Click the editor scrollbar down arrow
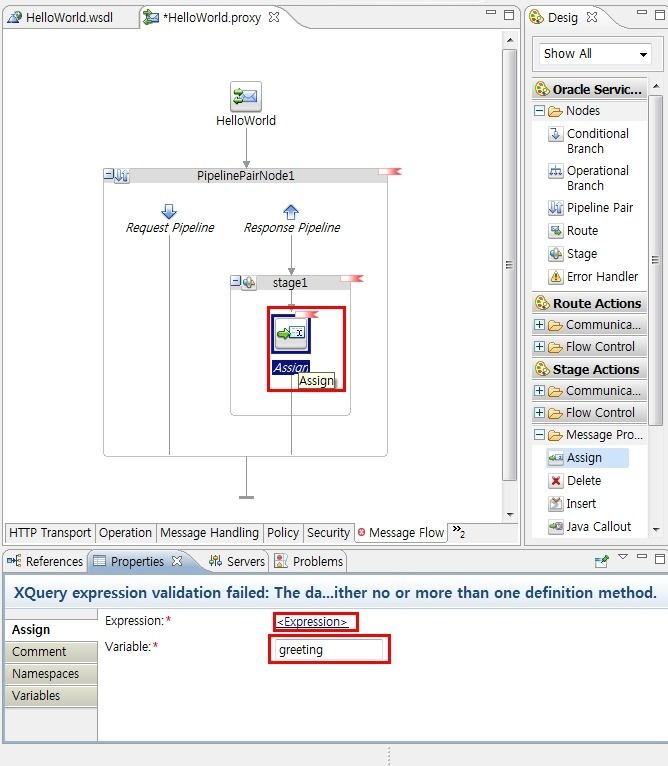 point(510,514)
